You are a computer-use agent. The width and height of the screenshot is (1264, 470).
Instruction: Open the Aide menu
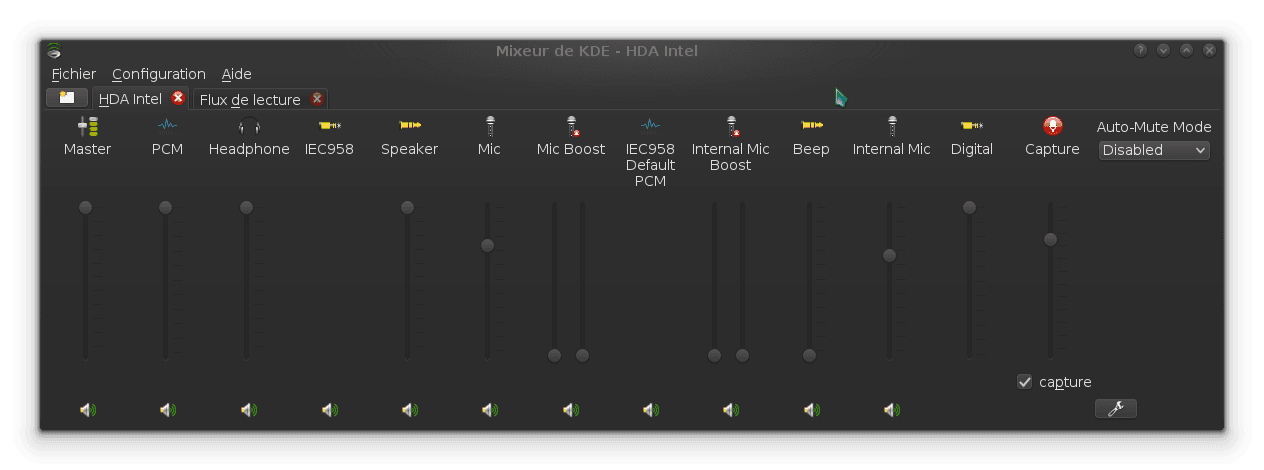click(x=237, y=74)
